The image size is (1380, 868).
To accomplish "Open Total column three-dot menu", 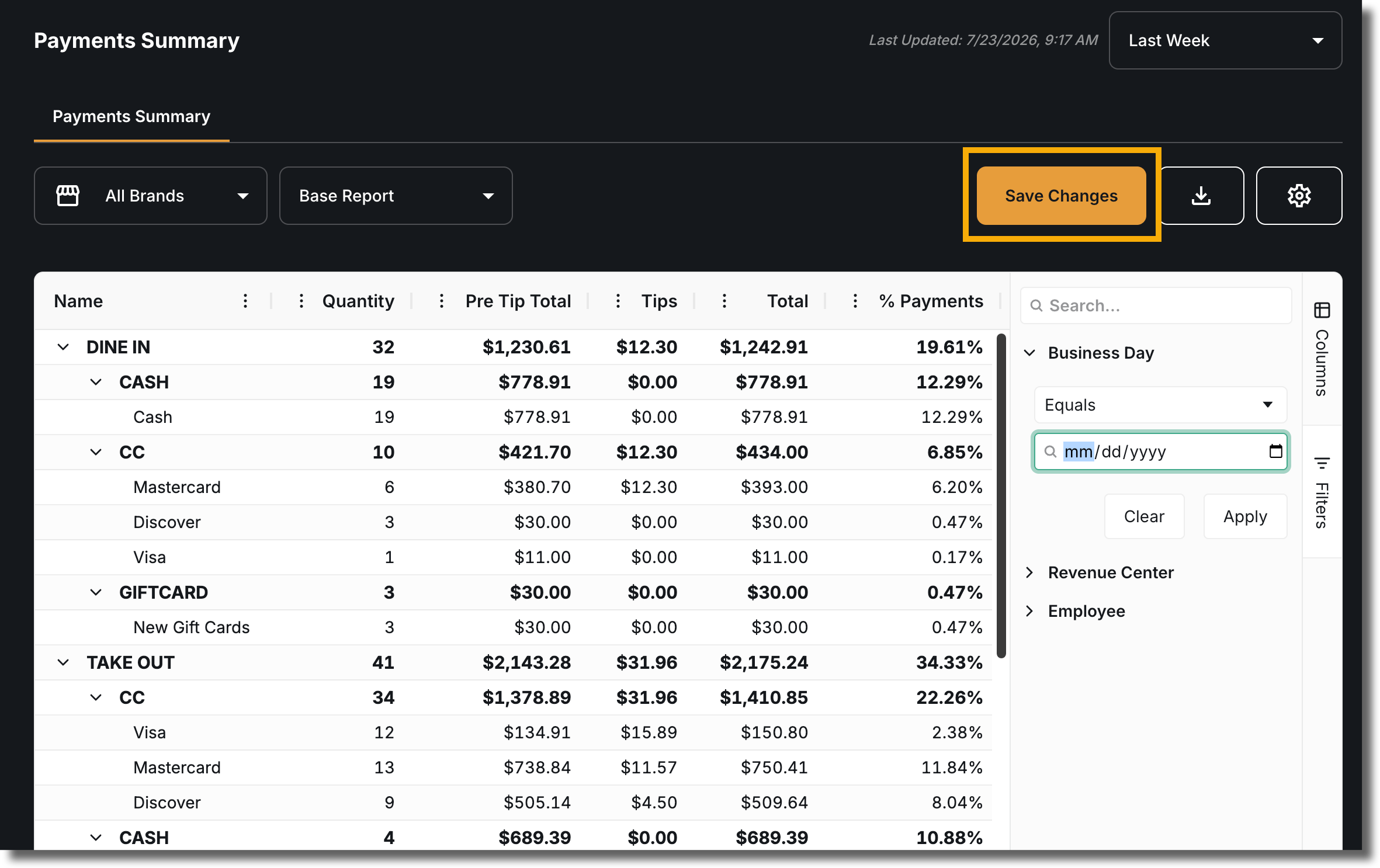I will pyautogui.click(x=724, y=301).
